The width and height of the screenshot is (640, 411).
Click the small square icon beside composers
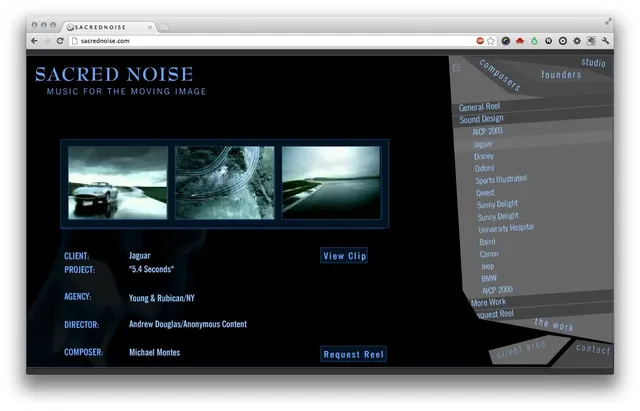tap(457, 67)
